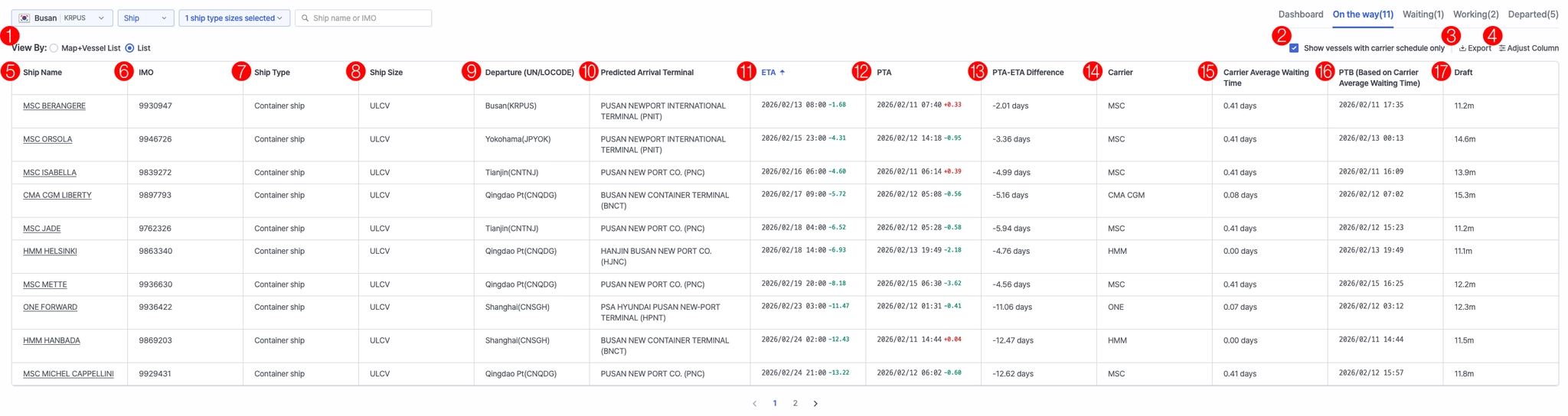This screenshot has height=416, width=1568.
Task: Click IMO number 9897793
Action: [155, 195]
